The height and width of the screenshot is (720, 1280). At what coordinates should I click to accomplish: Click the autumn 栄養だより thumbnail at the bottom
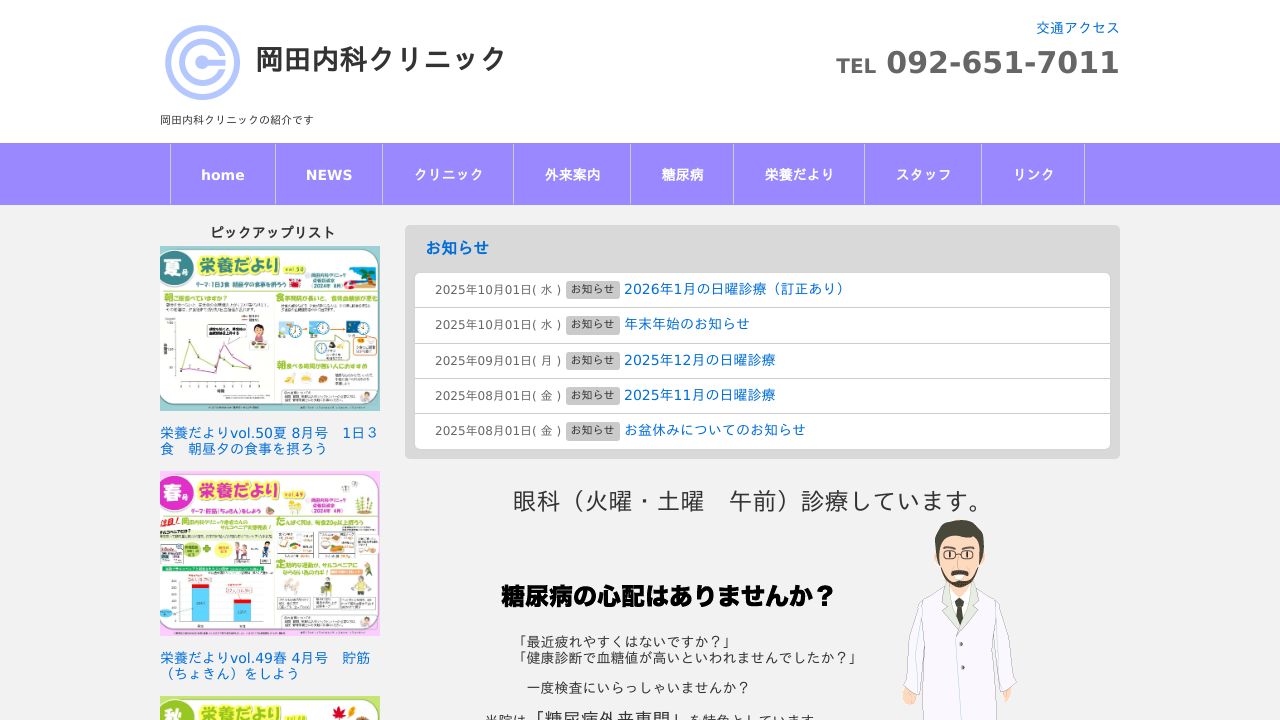[x=270, y=708]
